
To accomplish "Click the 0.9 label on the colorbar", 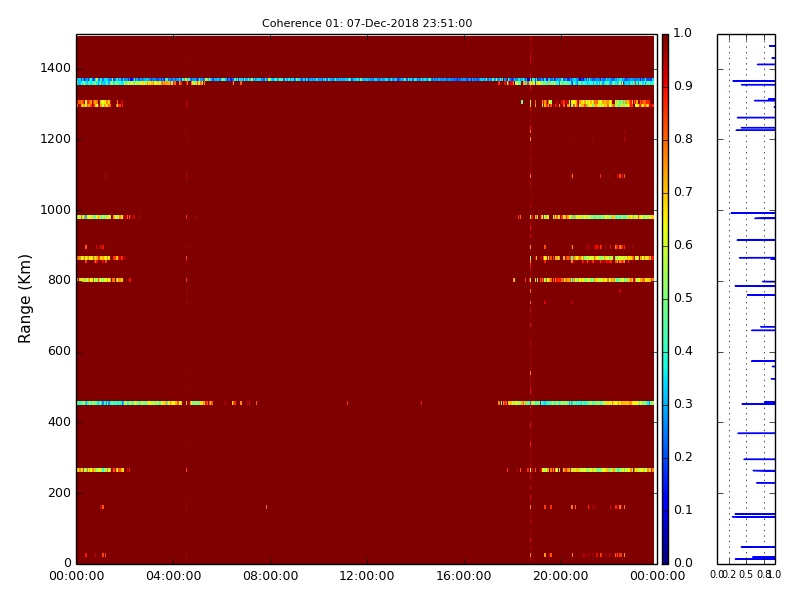I will click(x=682, y=86).
